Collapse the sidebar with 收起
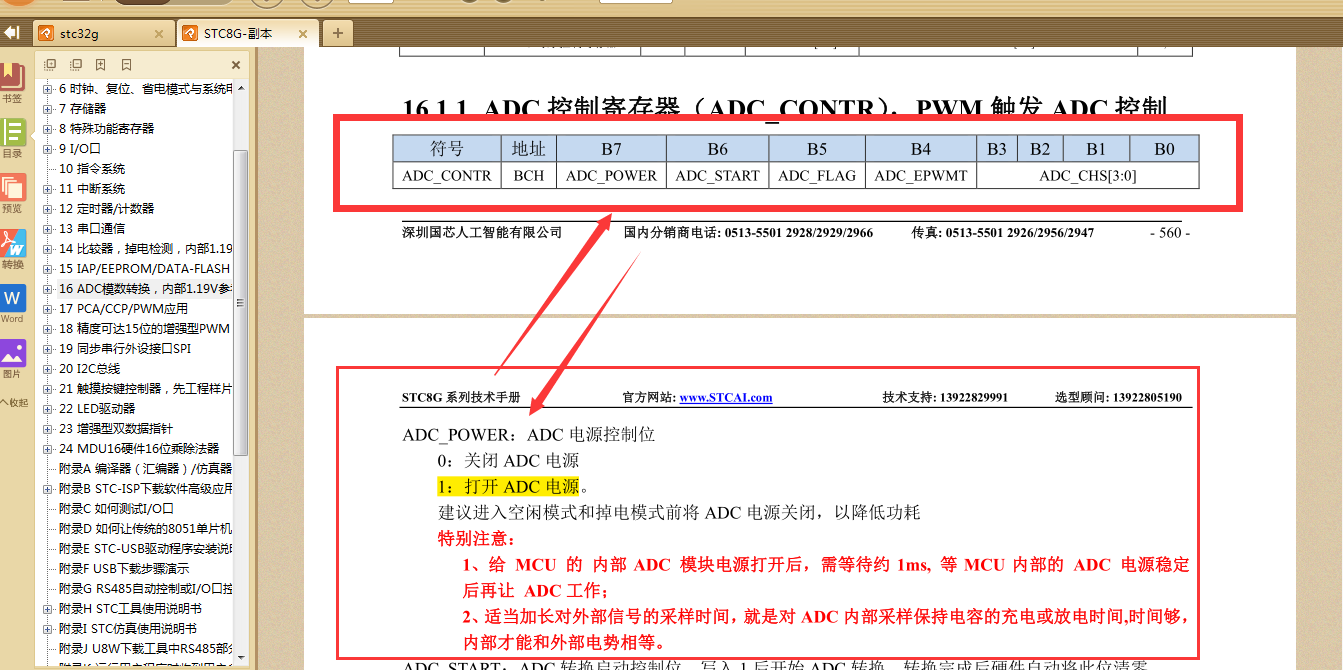Screen dimensions: 1343x670 coord(14,403)
